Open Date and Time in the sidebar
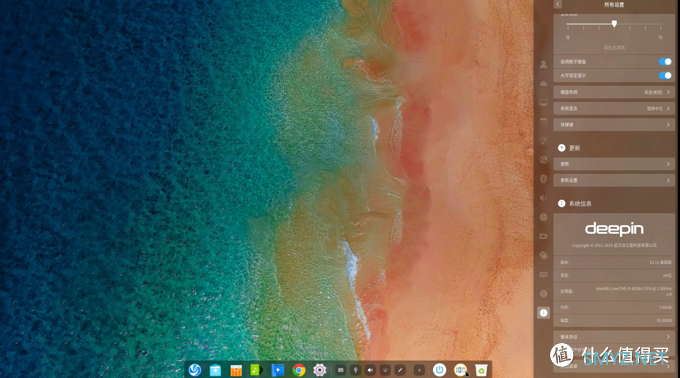 (x=543, y=217)
